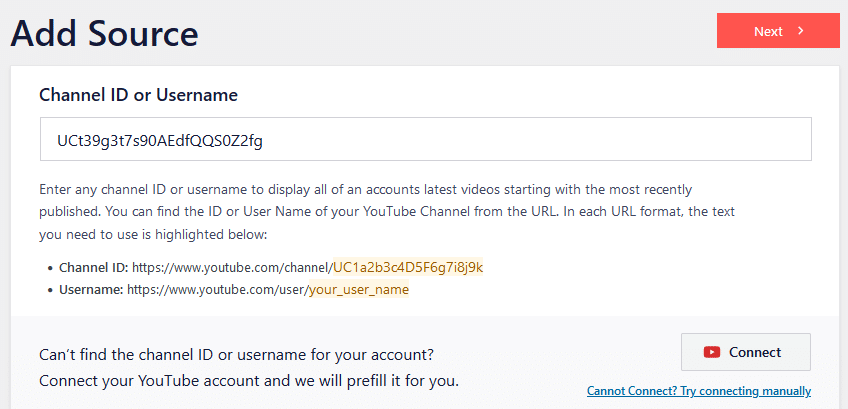Click the entered channel ID UCt39g3t7s90AEdfQQS0Z2fg

[x=160, y=141]
